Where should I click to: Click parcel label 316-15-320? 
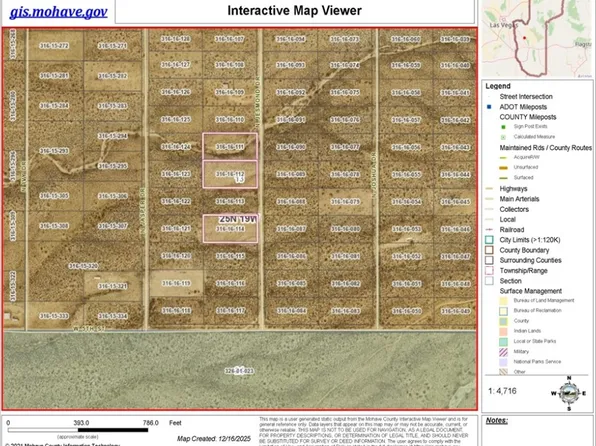tap(83, 266)
